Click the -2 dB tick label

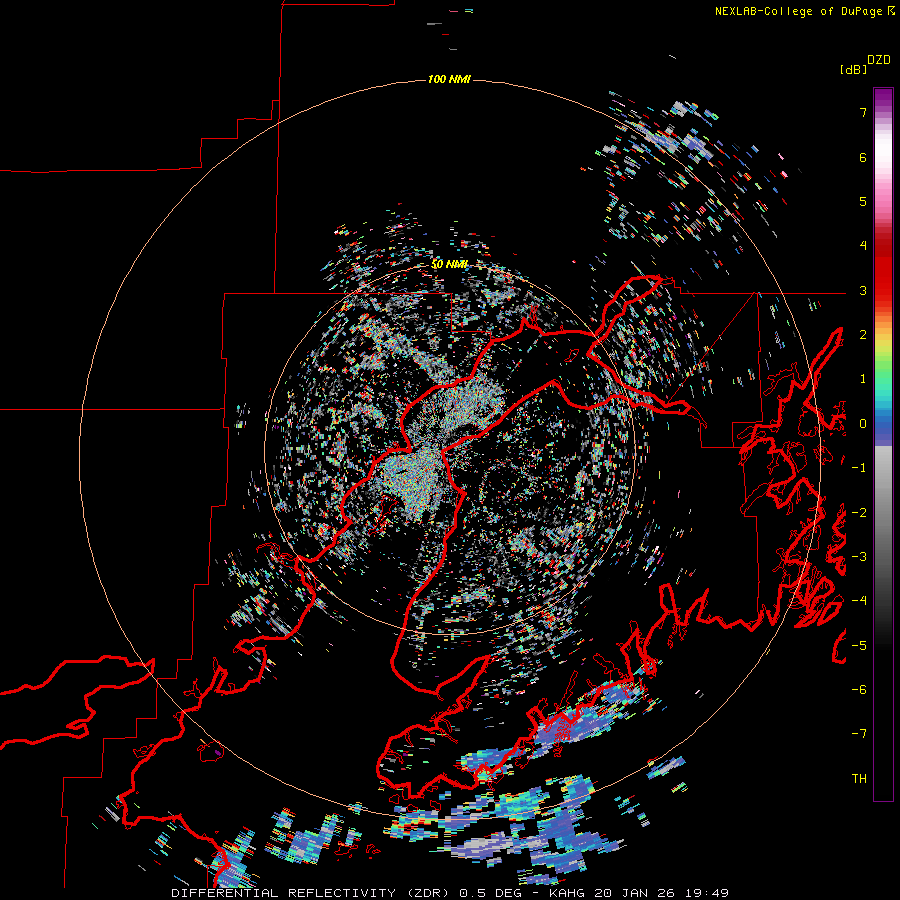(859, 513)
